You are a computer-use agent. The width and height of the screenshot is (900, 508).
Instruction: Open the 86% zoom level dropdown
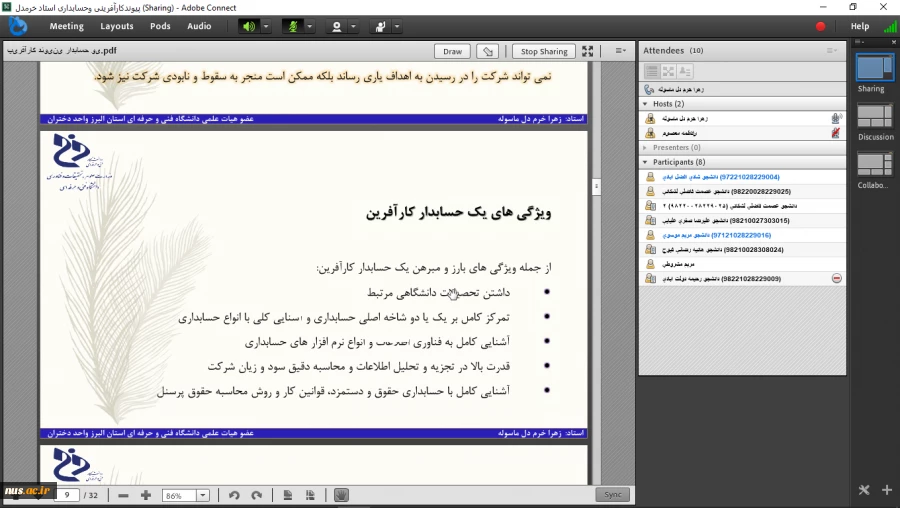203,495
